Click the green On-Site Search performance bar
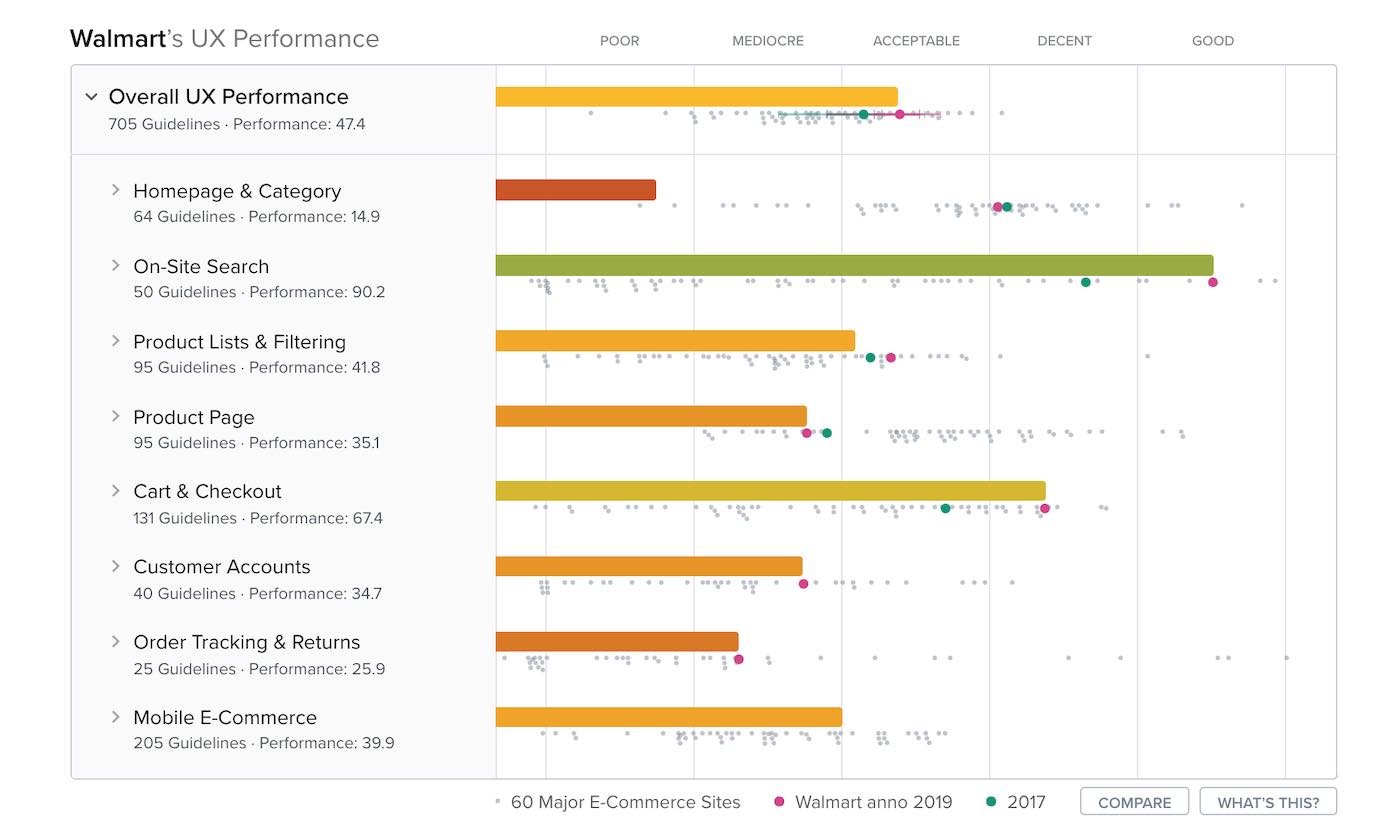 pyautogui.click(x=854, y=265)
